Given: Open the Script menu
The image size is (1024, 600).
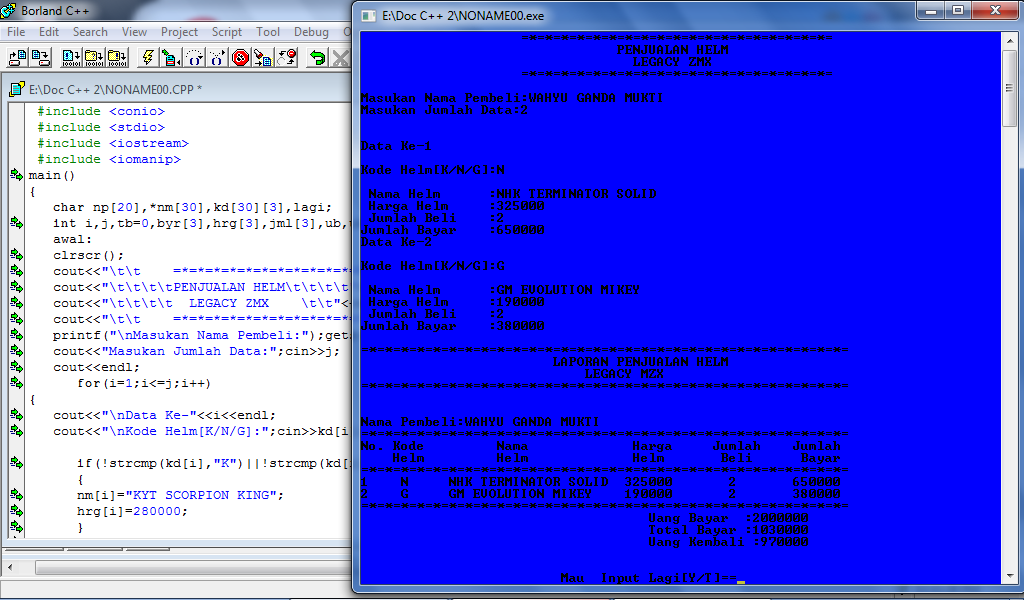Looking at the screenshot, I should pyautogui.click(x=227, y=32).
